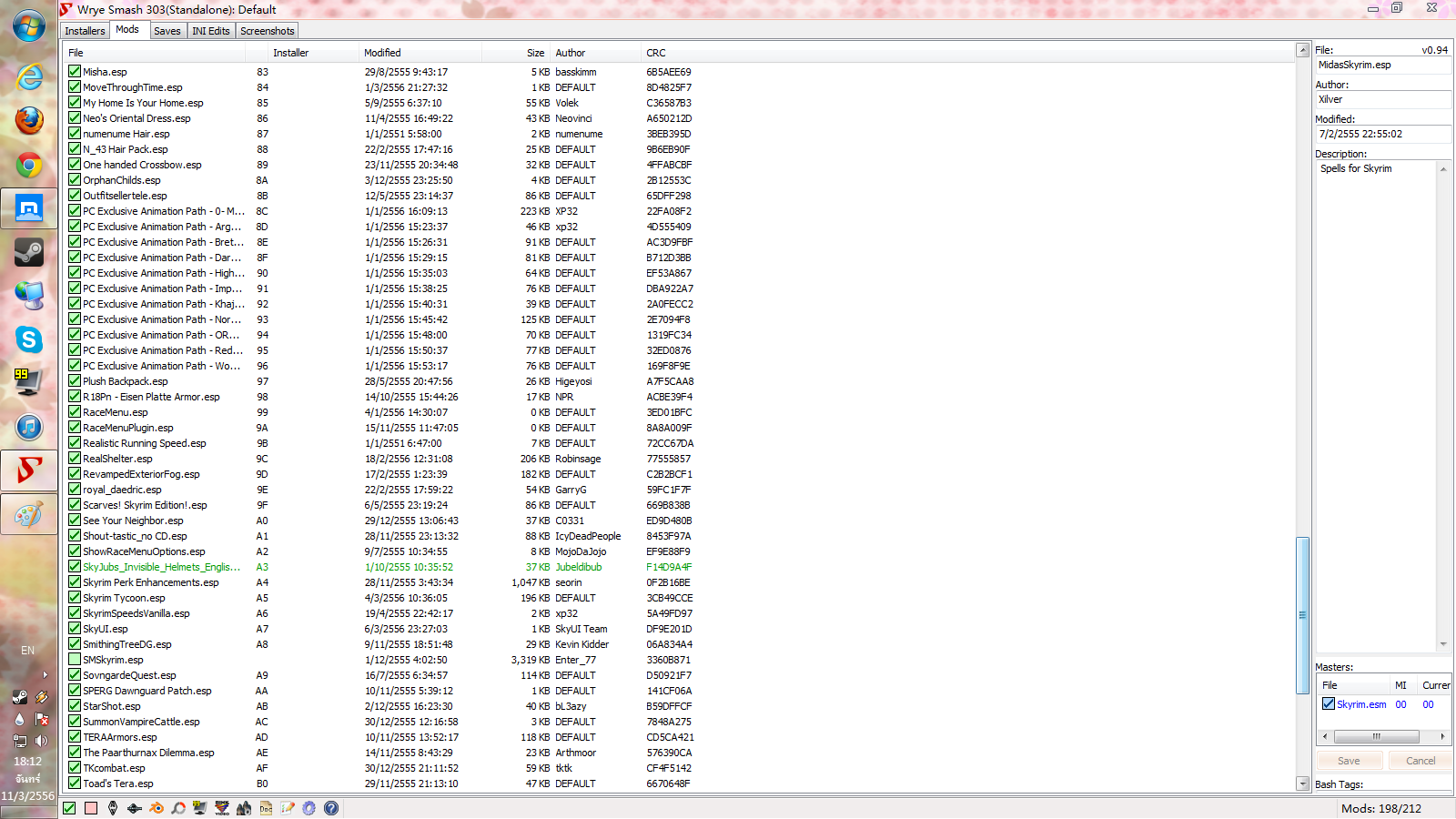
Task: Uncheck the RealShelter.esp checkbox
Action: (x=75, y=458)
